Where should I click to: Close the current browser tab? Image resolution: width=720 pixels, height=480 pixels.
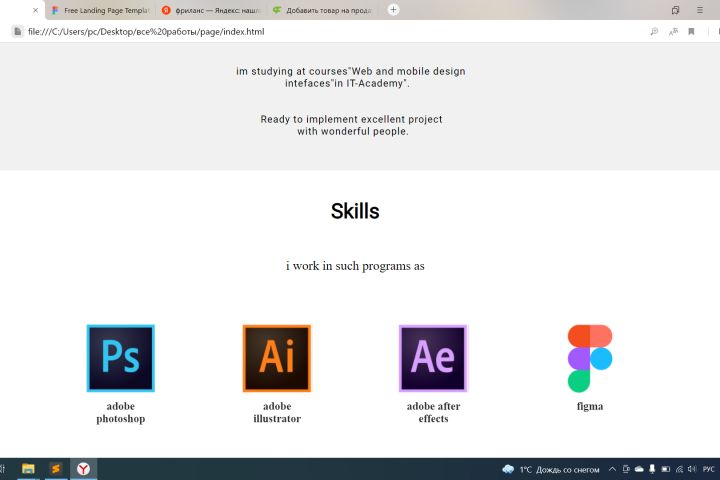pyautogui.click(x=35, y=10)
